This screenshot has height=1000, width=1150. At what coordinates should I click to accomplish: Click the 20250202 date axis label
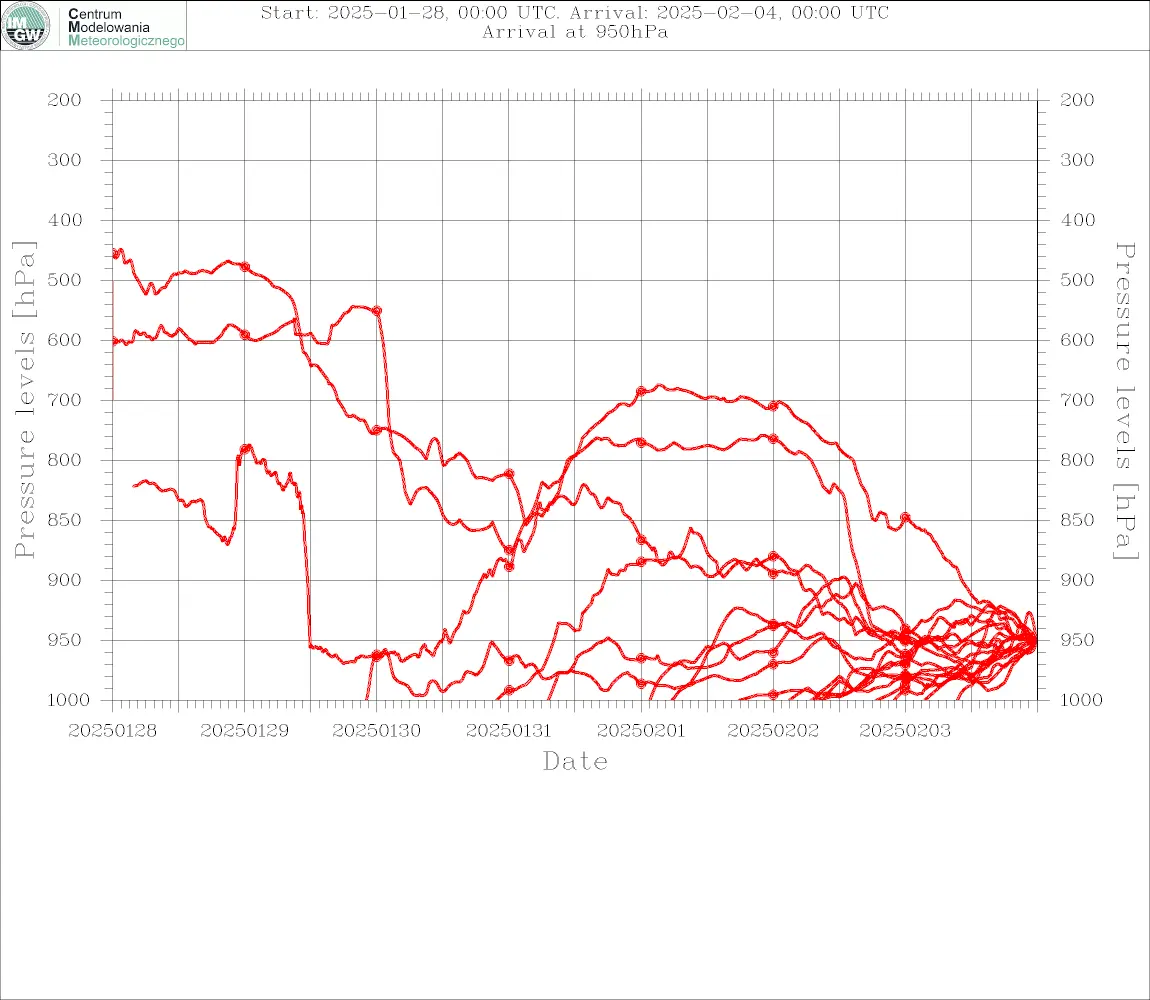point(772,731)
